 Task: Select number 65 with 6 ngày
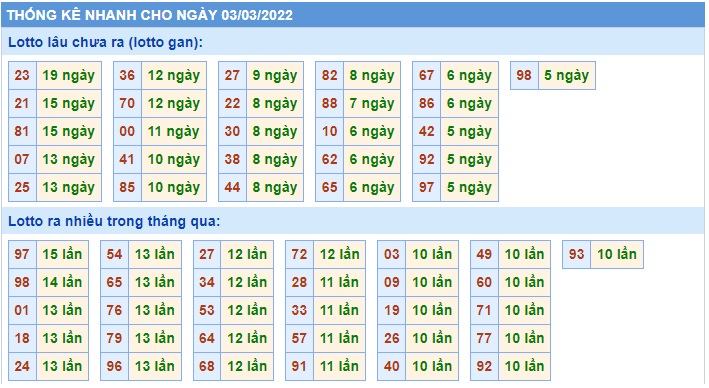330,187
